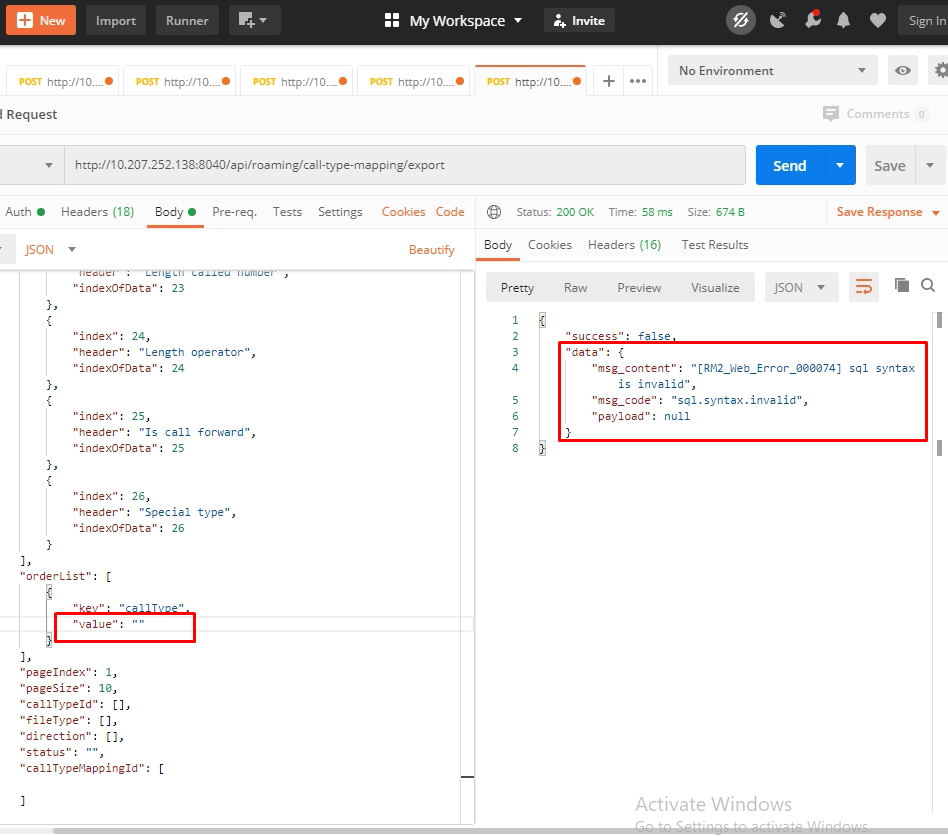This screenshot has width=948, height=836.
Task: Switch to the Headers (18) request tab
Action: point(97,212)
